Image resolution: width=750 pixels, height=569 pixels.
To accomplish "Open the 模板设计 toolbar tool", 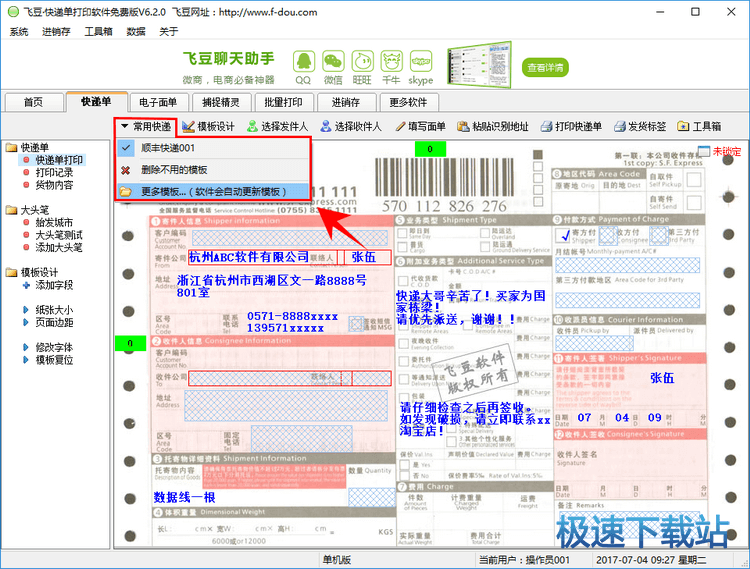I will [209, 126].
